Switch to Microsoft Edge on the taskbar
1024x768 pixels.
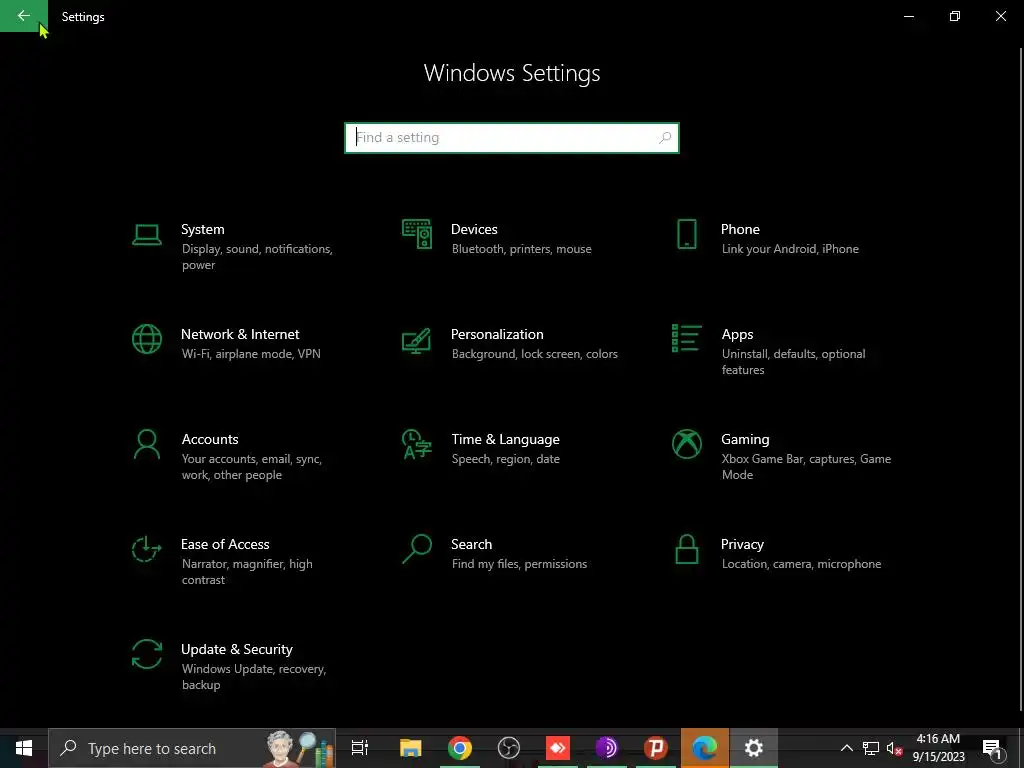705,748
